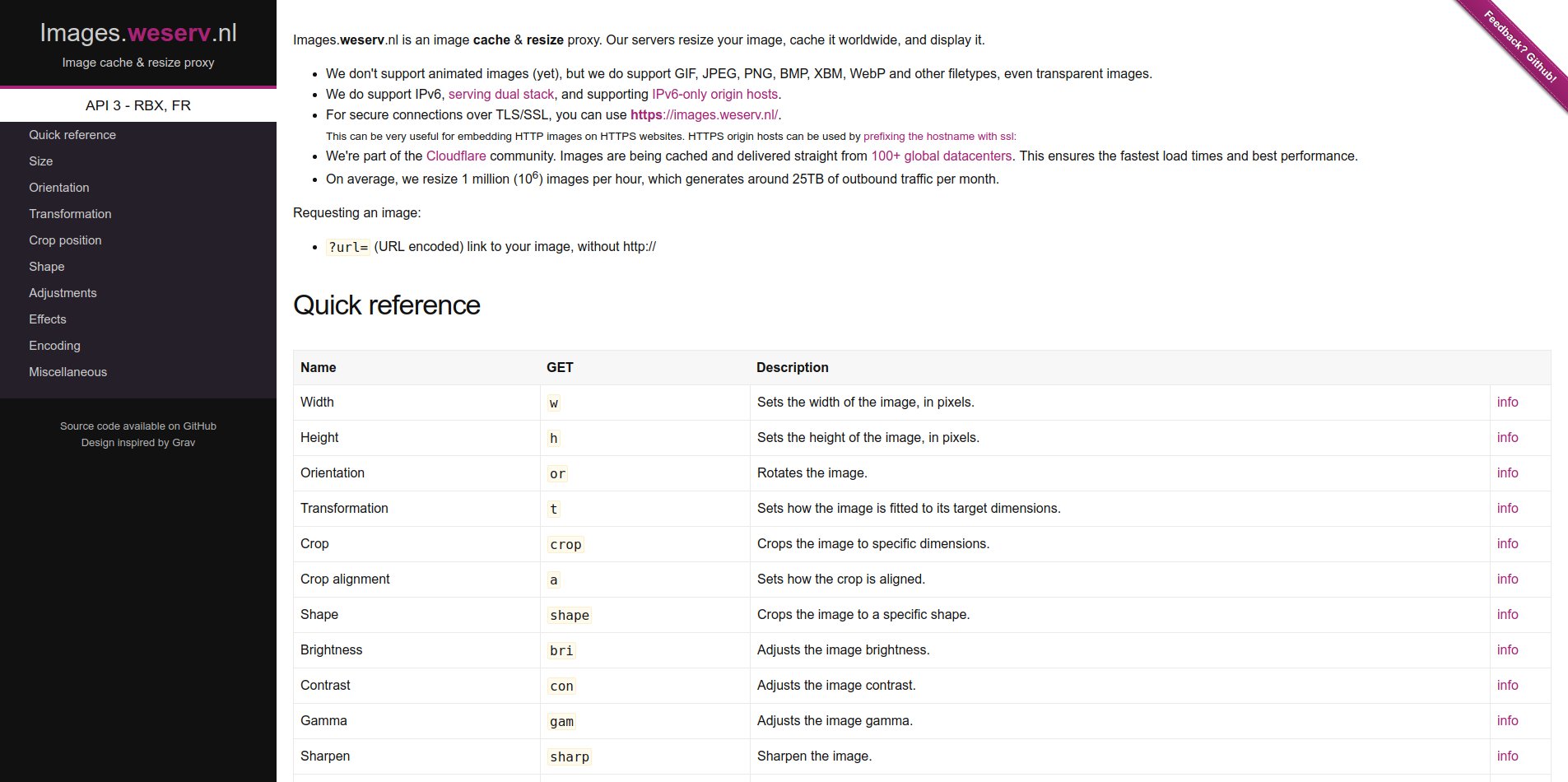The height and width of the screenshot is (782, 1568).
Task: Open info link for Contrast row
Action: coord(1507,686)
